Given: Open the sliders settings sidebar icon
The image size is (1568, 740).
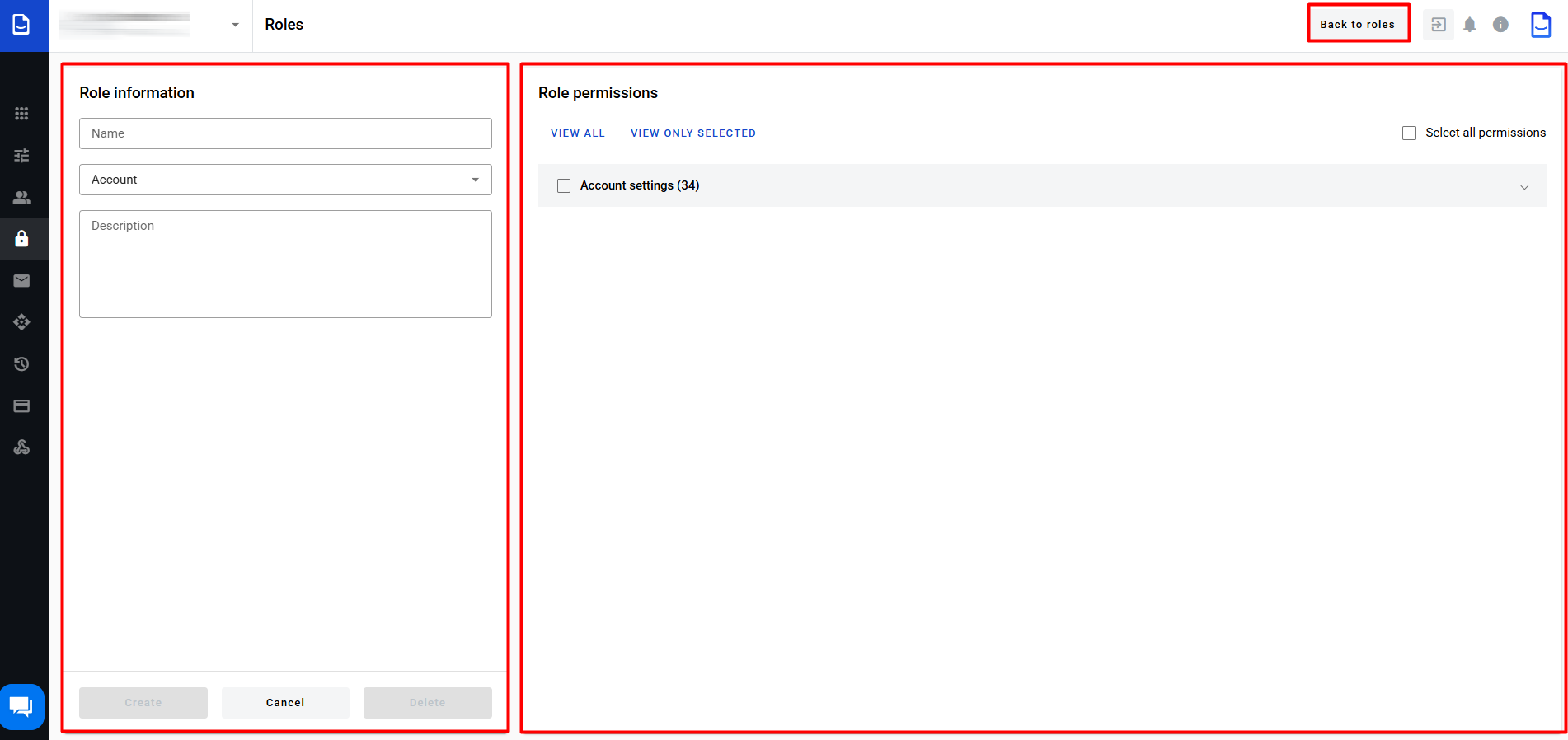Looking at the screenshot, I should tap(22, 156).
